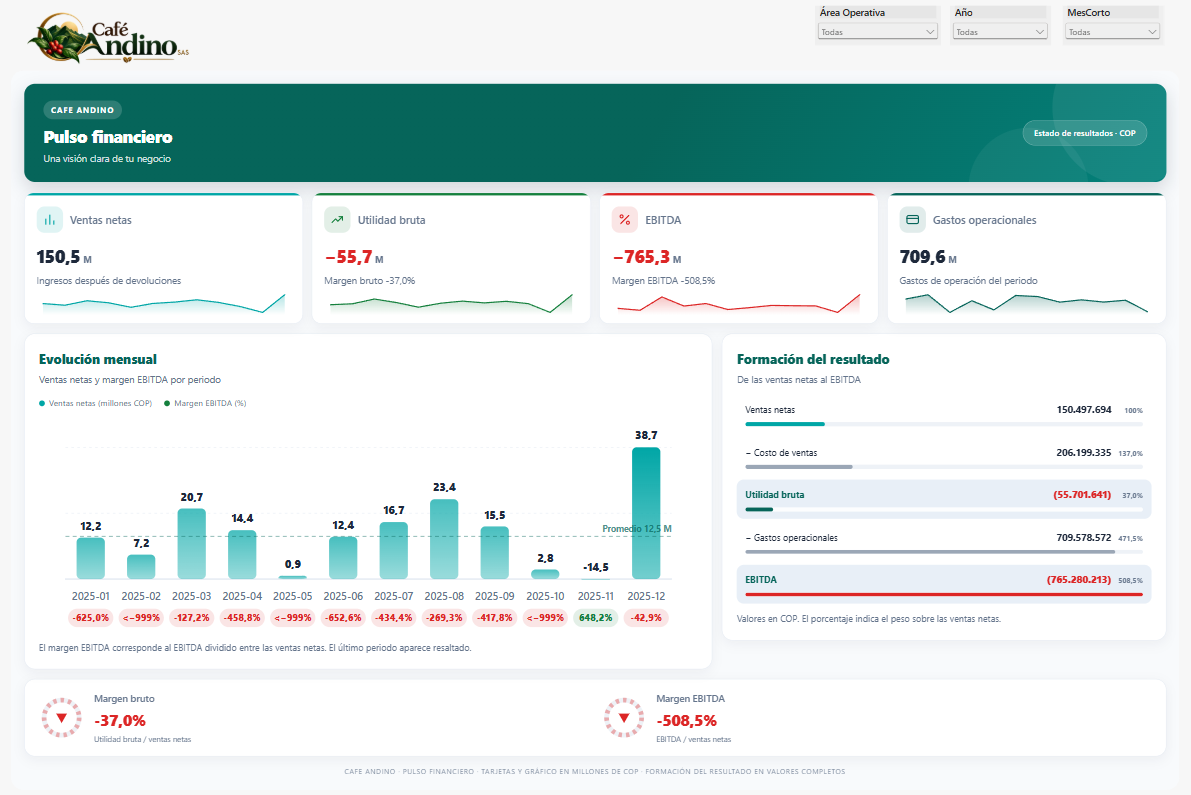Screen dimensions: 1191x795
Task: Click the Pulso financiero title
Action: point(108,137)
